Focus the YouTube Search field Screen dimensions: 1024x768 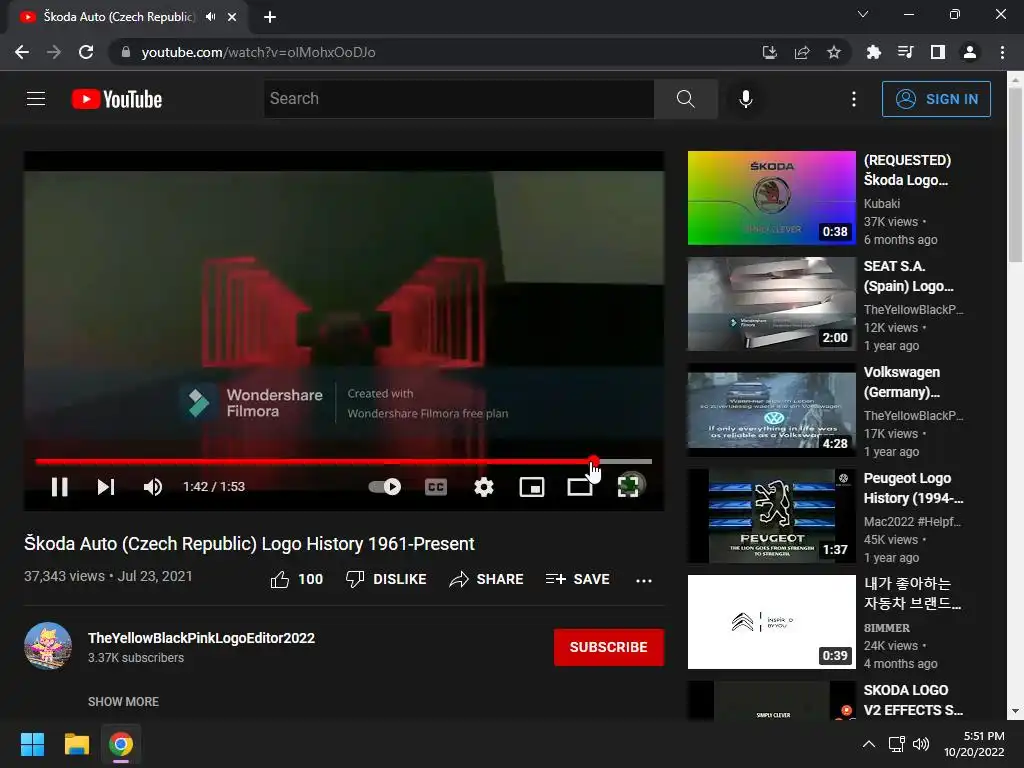point(458,99)
